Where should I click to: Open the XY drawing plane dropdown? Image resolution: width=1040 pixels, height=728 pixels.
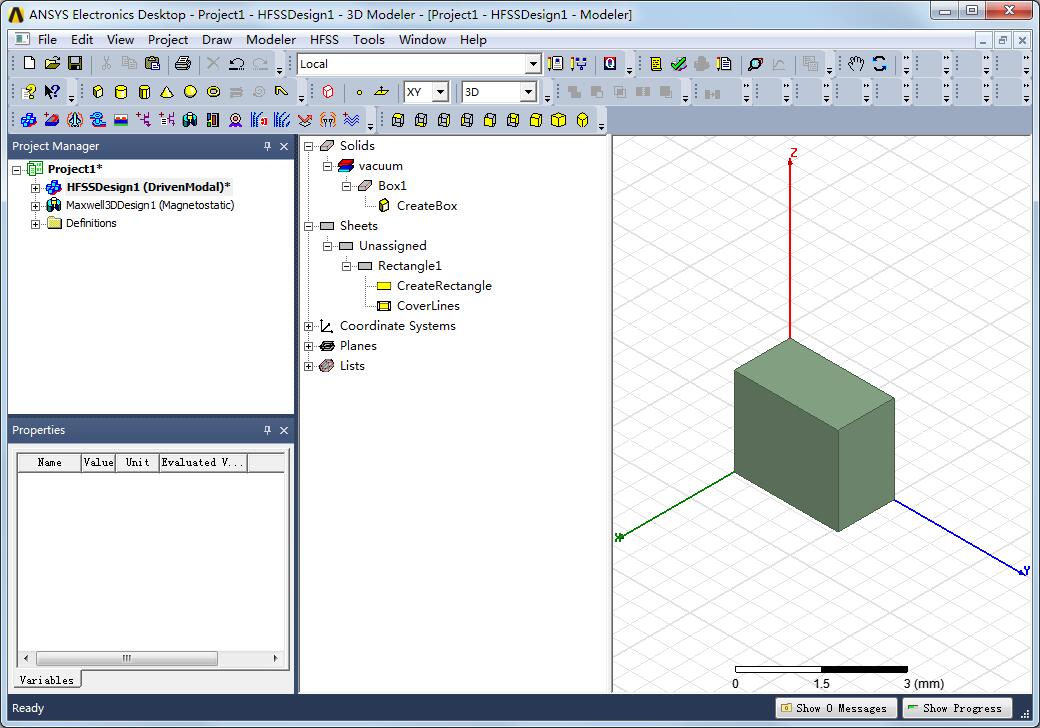click(440, 91)
